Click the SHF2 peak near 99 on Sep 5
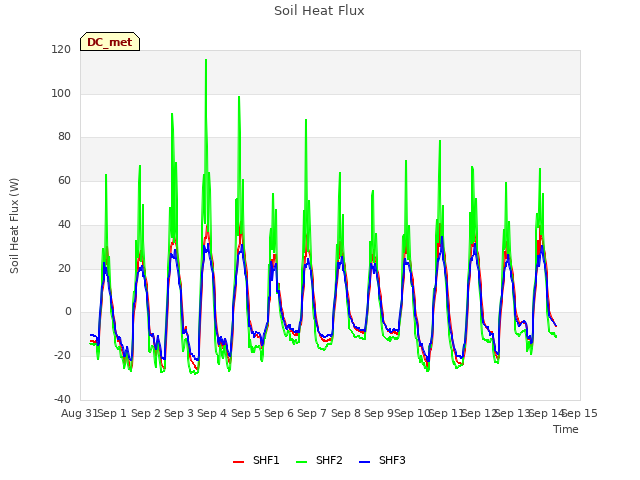640x480 pixels. [x=239, y=97]
